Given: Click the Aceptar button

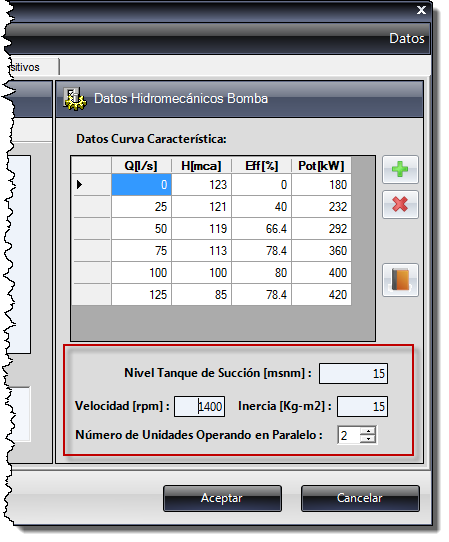Looking at the screenshot, I should tap(222, 498).
